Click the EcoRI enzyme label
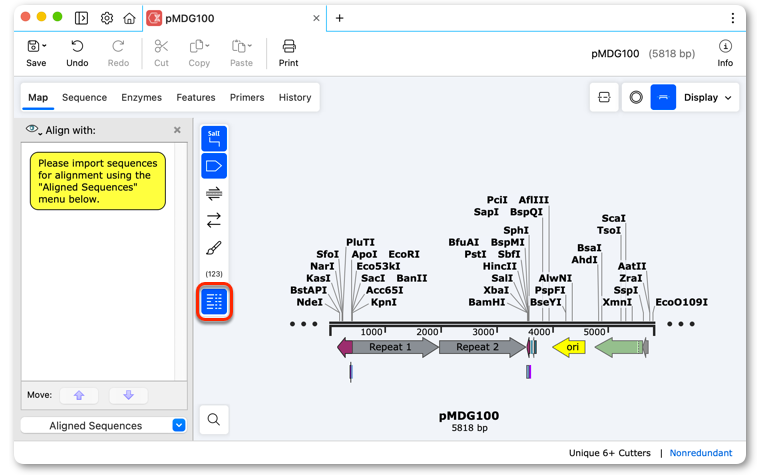The image size is (763, 475). tap(404, 254)
